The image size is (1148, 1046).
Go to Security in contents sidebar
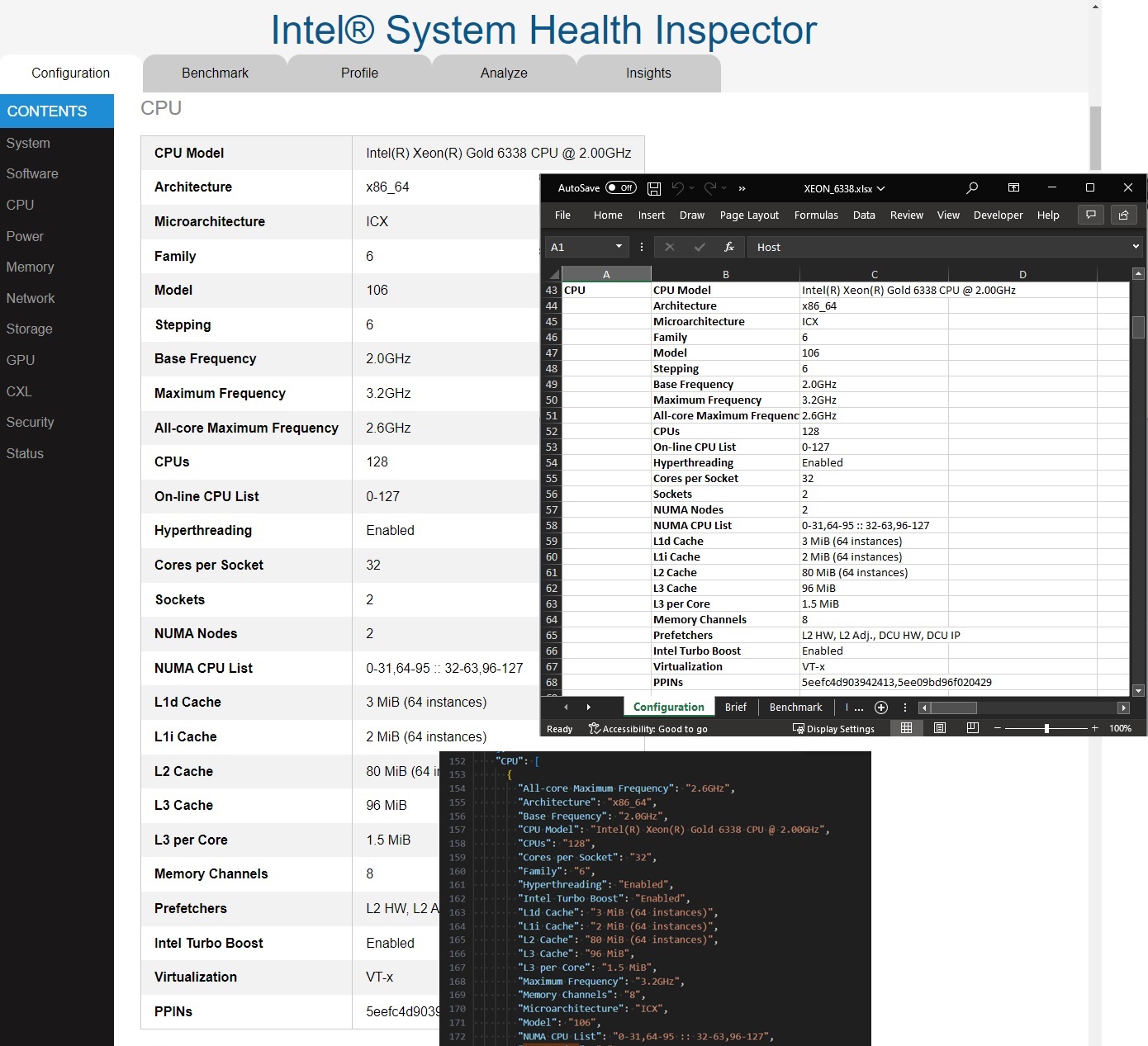point(30,423)
